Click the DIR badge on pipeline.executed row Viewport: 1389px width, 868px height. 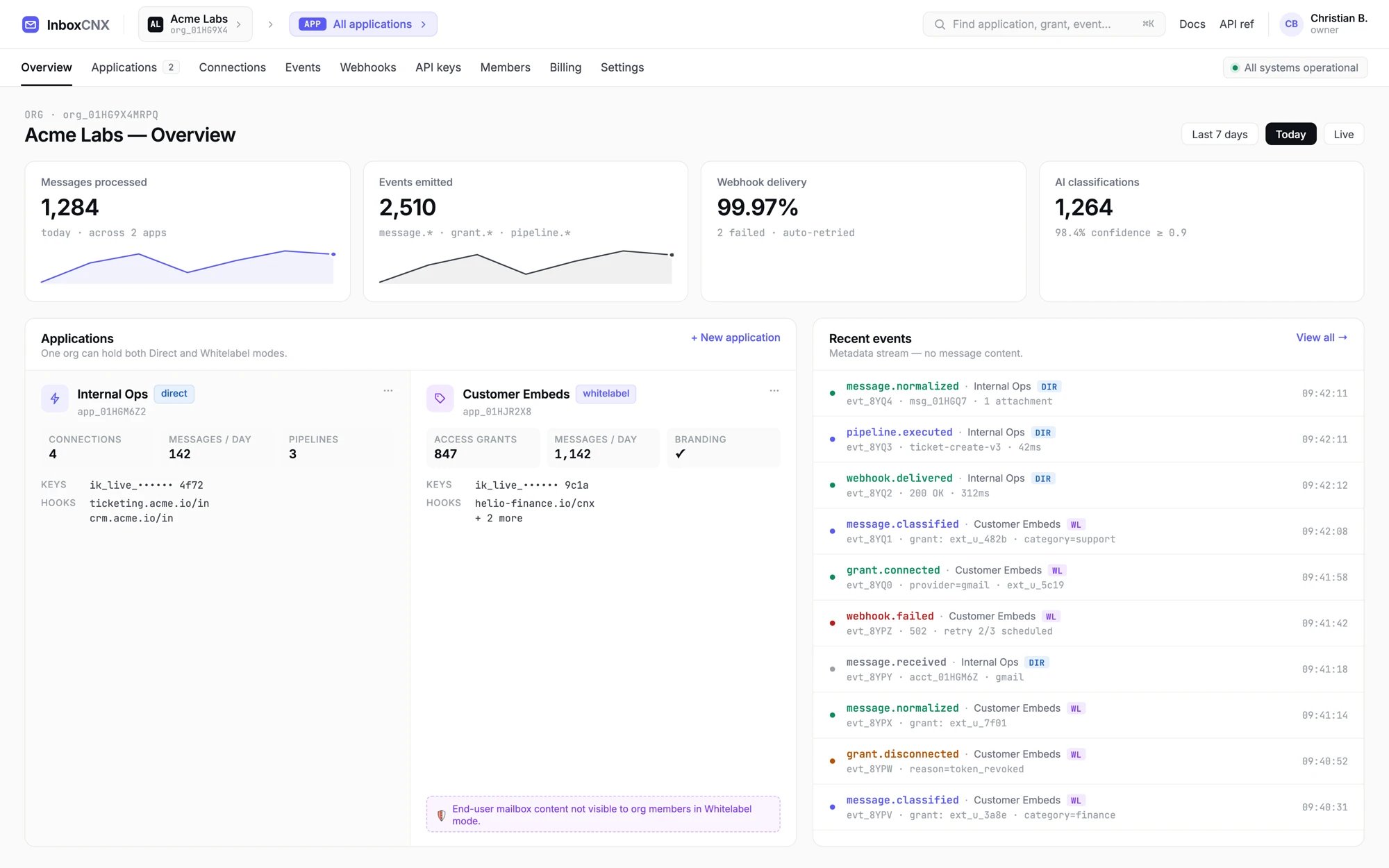(1043, 433)
